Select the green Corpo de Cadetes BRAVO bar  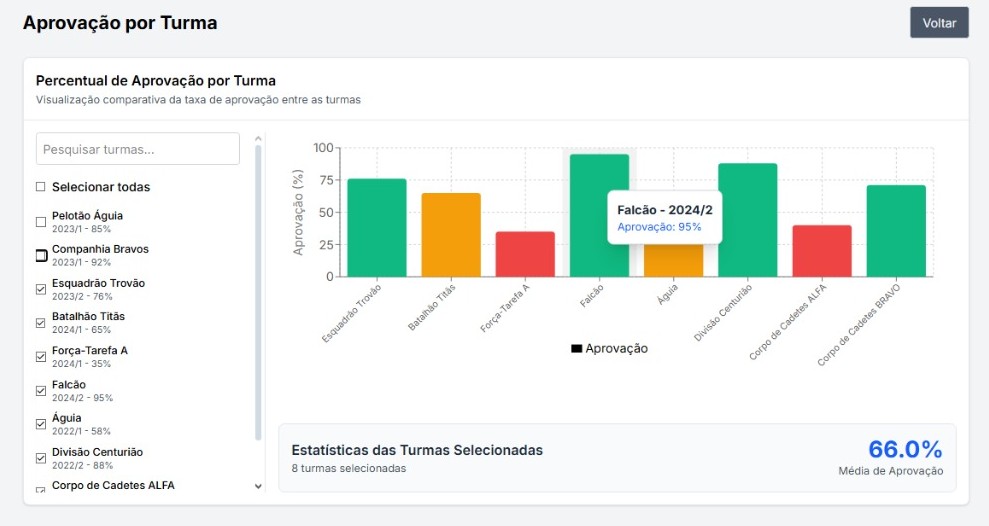[896, 231]
